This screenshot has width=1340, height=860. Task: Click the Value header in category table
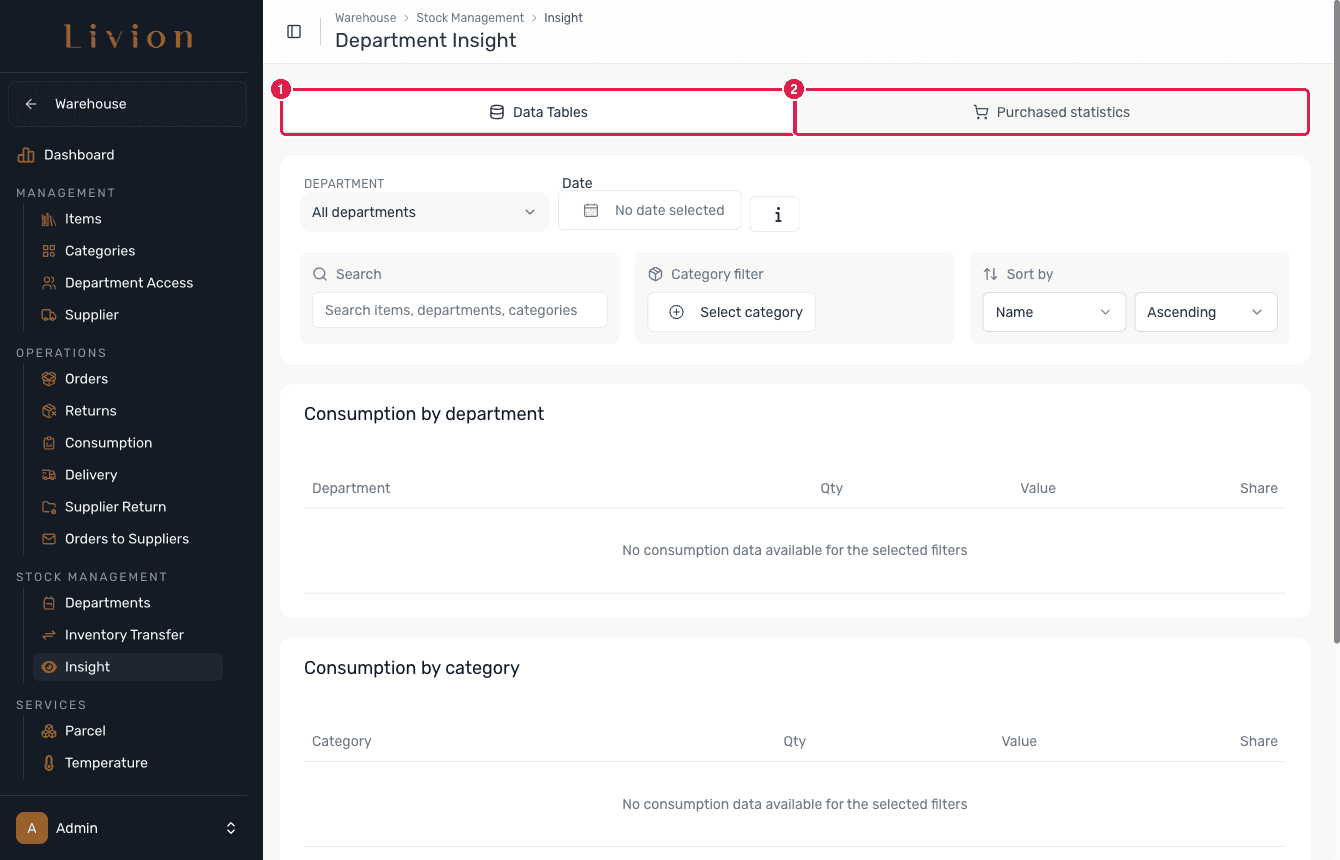pos(1019,741)
